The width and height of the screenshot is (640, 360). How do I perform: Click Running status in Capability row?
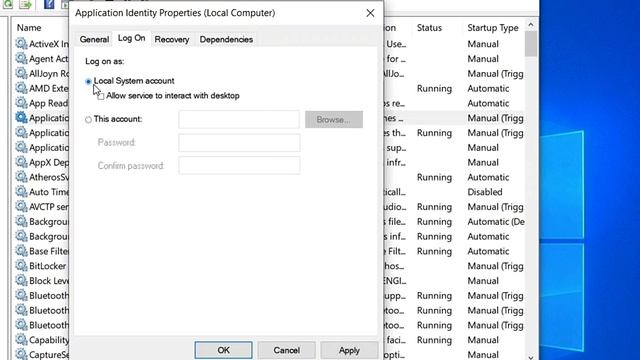[434, 340]
